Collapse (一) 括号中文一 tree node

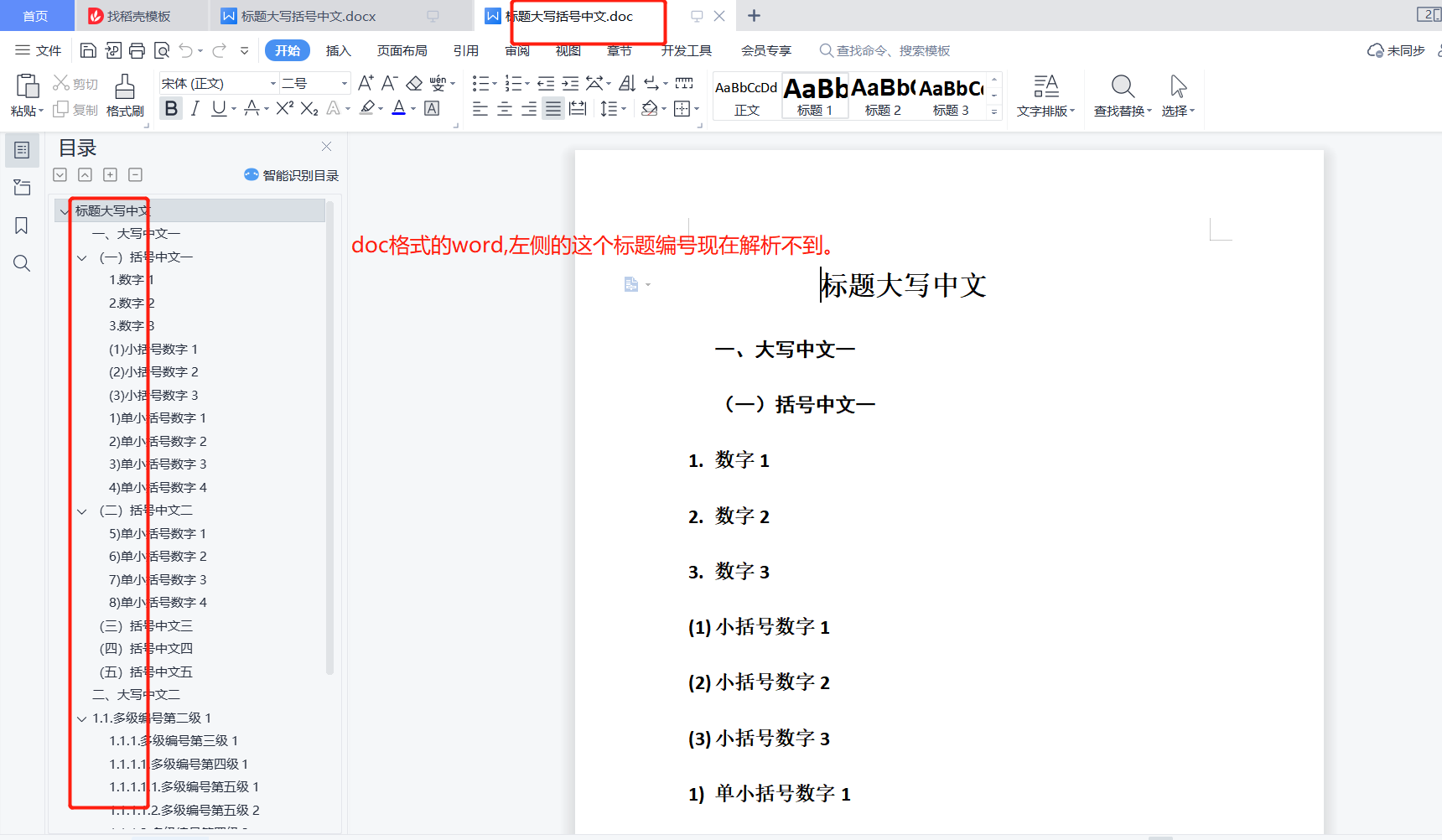[82, 257]
